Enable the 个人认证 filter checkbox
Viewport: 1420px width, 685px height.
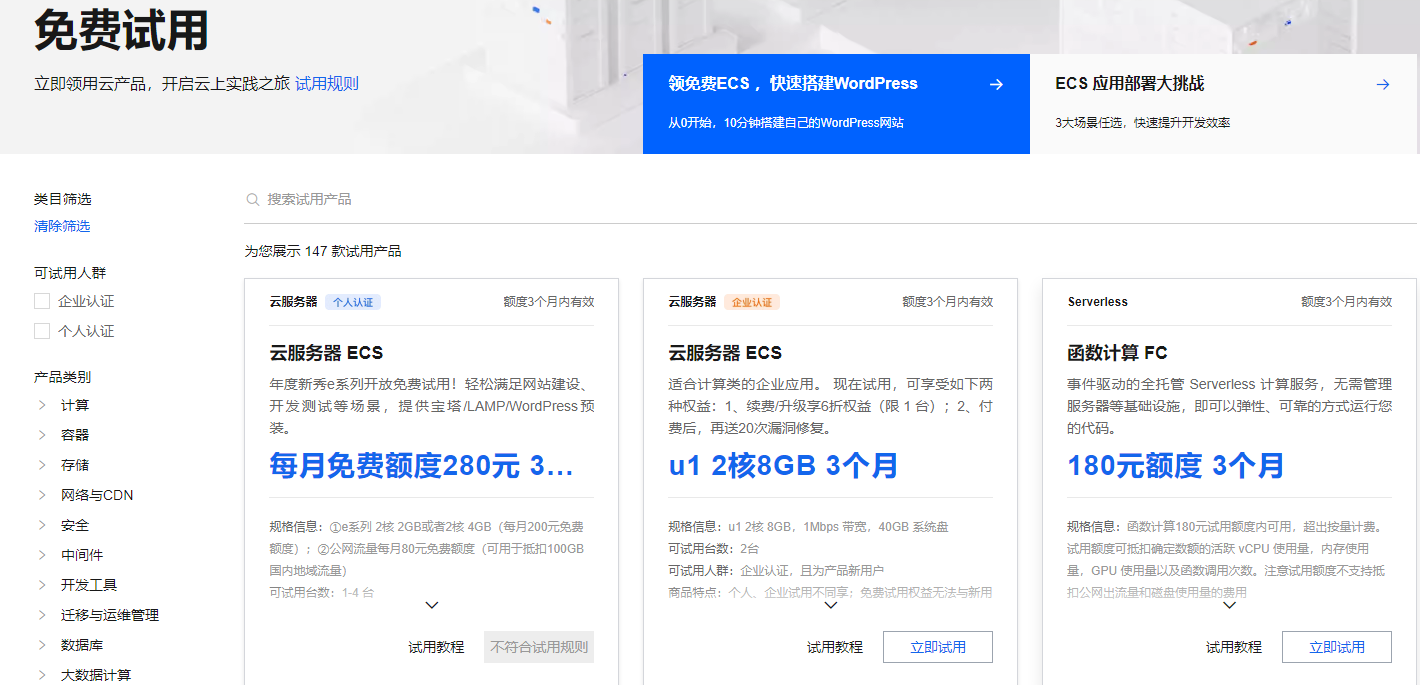[x=41, y=330]
